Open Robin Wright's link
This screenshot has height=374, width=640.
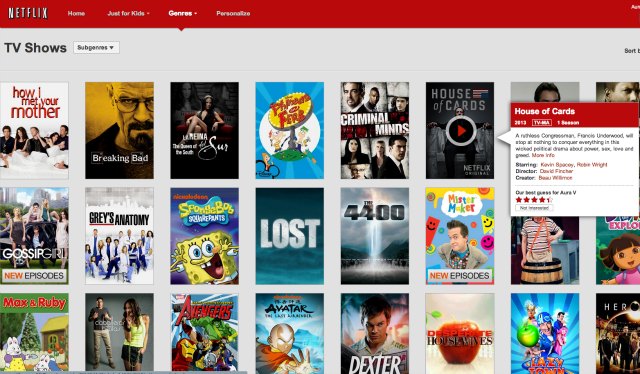click(x=592, y=165)
